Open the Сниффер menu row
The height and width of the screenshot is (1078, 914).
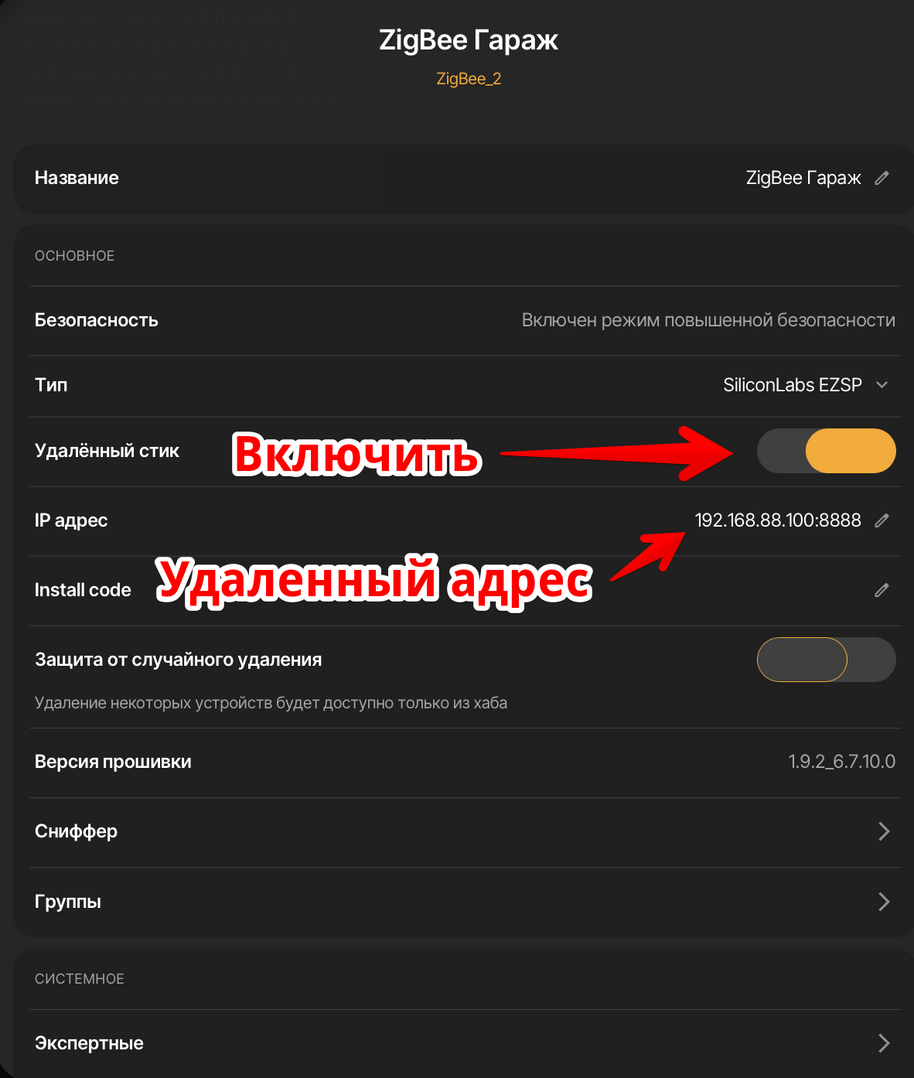[x=465, y=832]
